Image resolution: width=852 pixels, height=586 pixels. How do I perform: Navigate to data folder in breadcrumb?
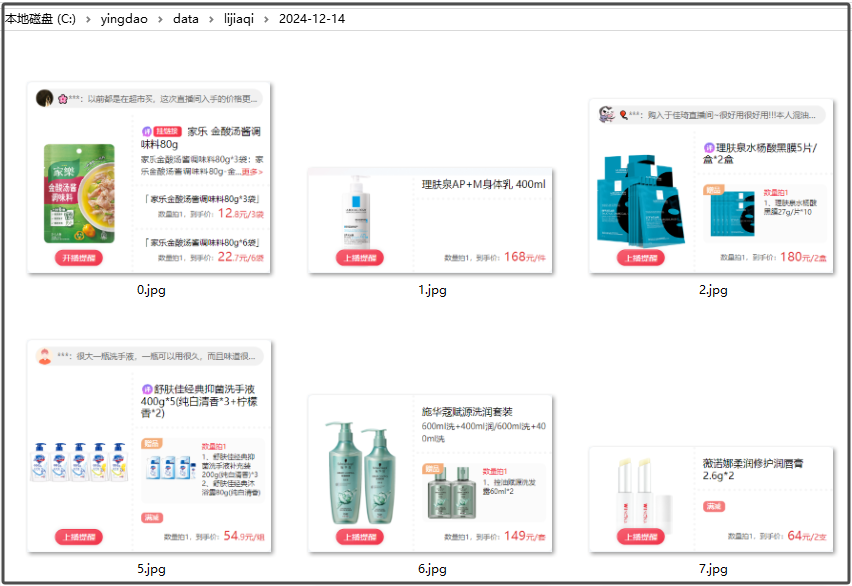pyautogui.click(x=186, y=18)
